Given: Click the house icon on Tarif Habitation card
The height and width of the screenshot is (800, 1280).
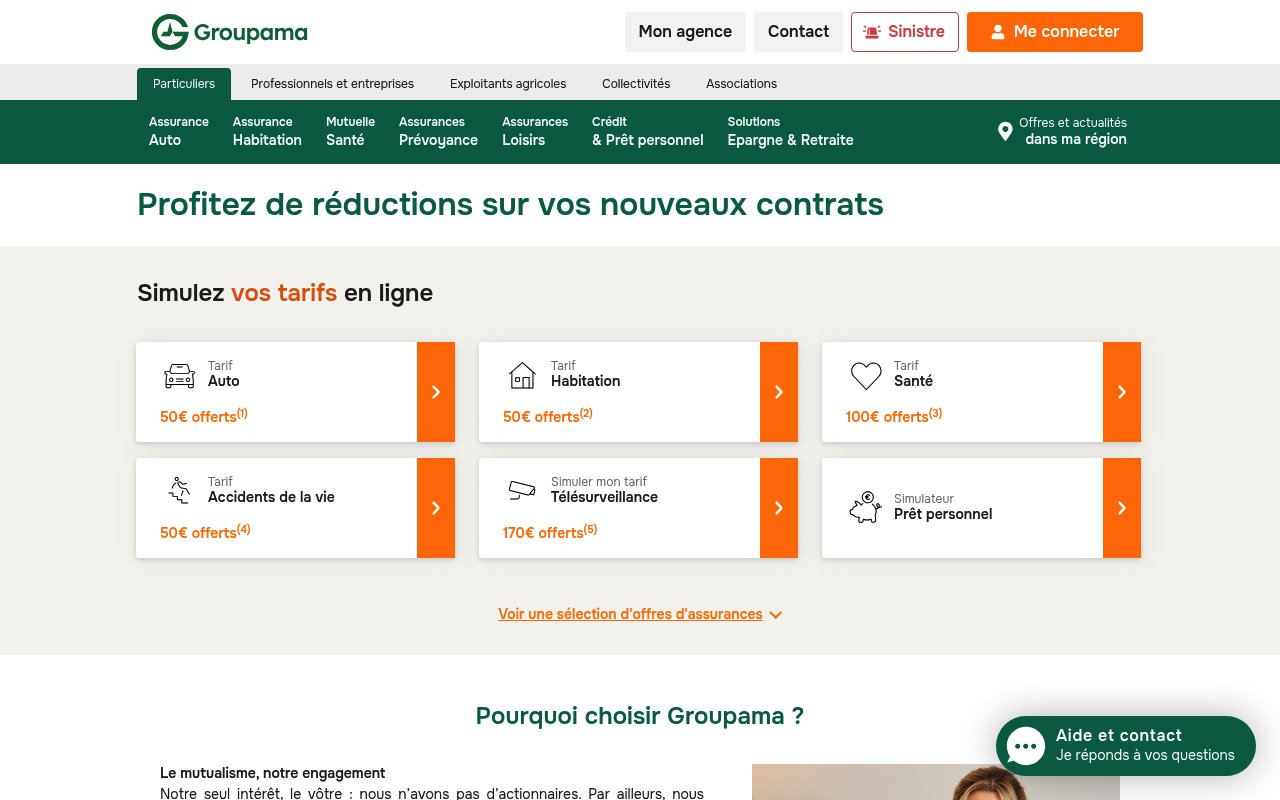Looking at the screenshot, I should [x=522, y=376].
